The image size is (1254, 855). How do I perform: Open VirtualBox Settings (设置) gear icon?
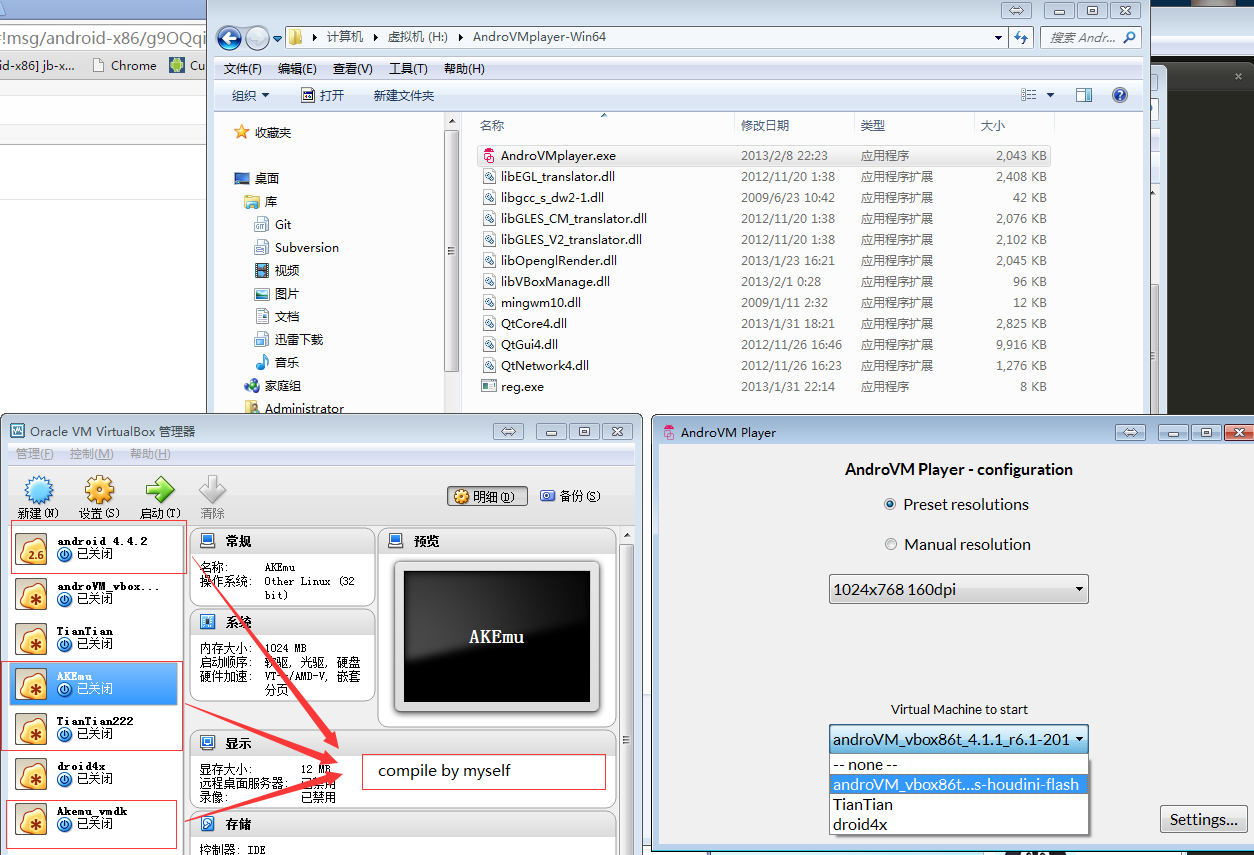98,490
